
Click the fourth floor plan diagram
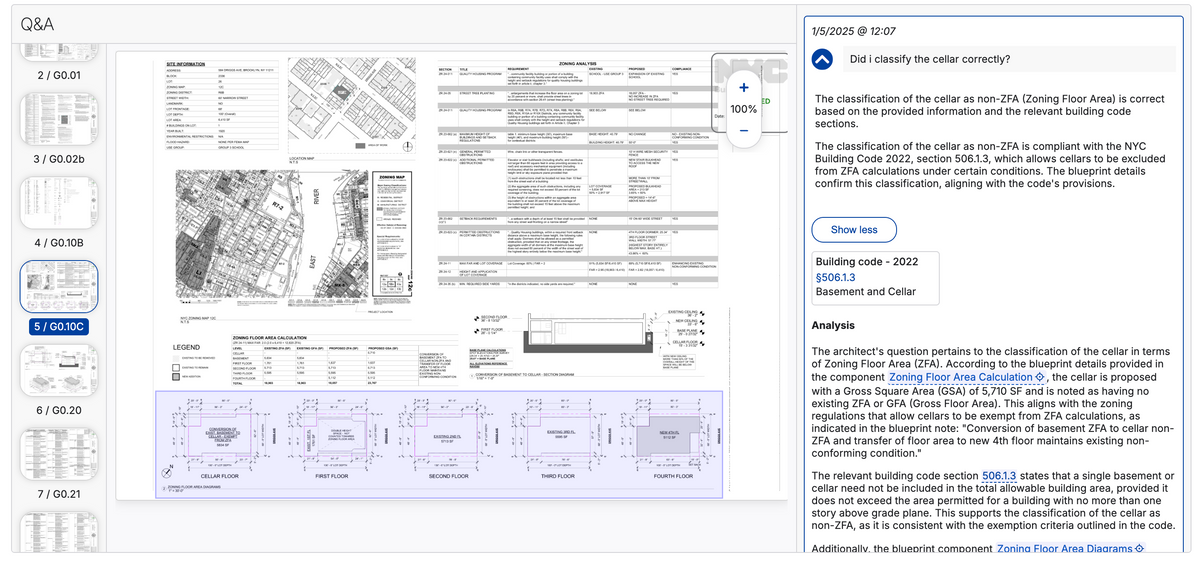tap(671, 437)
